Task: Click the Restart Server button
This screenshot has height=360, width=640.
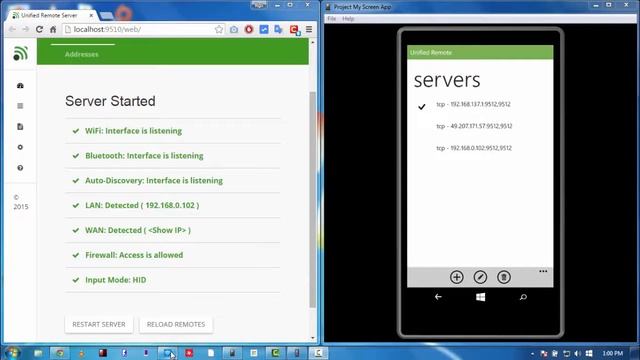Action: pyautogui.click(x=99, y=324)
